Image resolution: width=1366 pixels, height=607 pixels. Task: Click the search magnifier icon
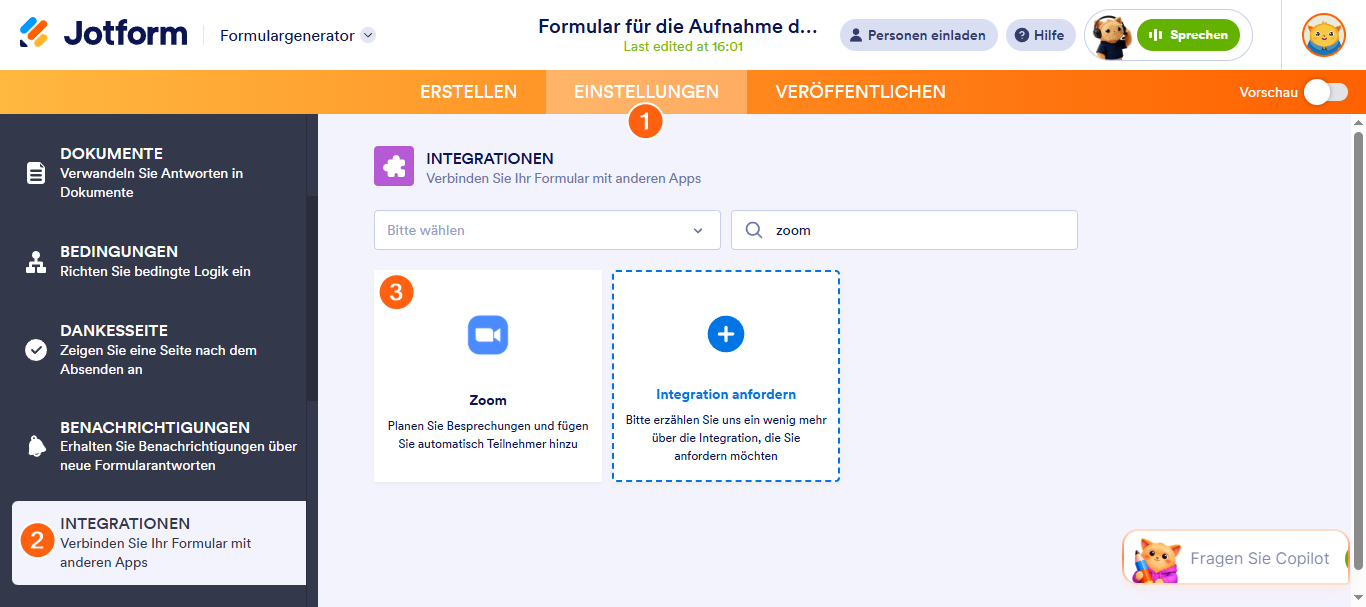click(x=754, y=230)
